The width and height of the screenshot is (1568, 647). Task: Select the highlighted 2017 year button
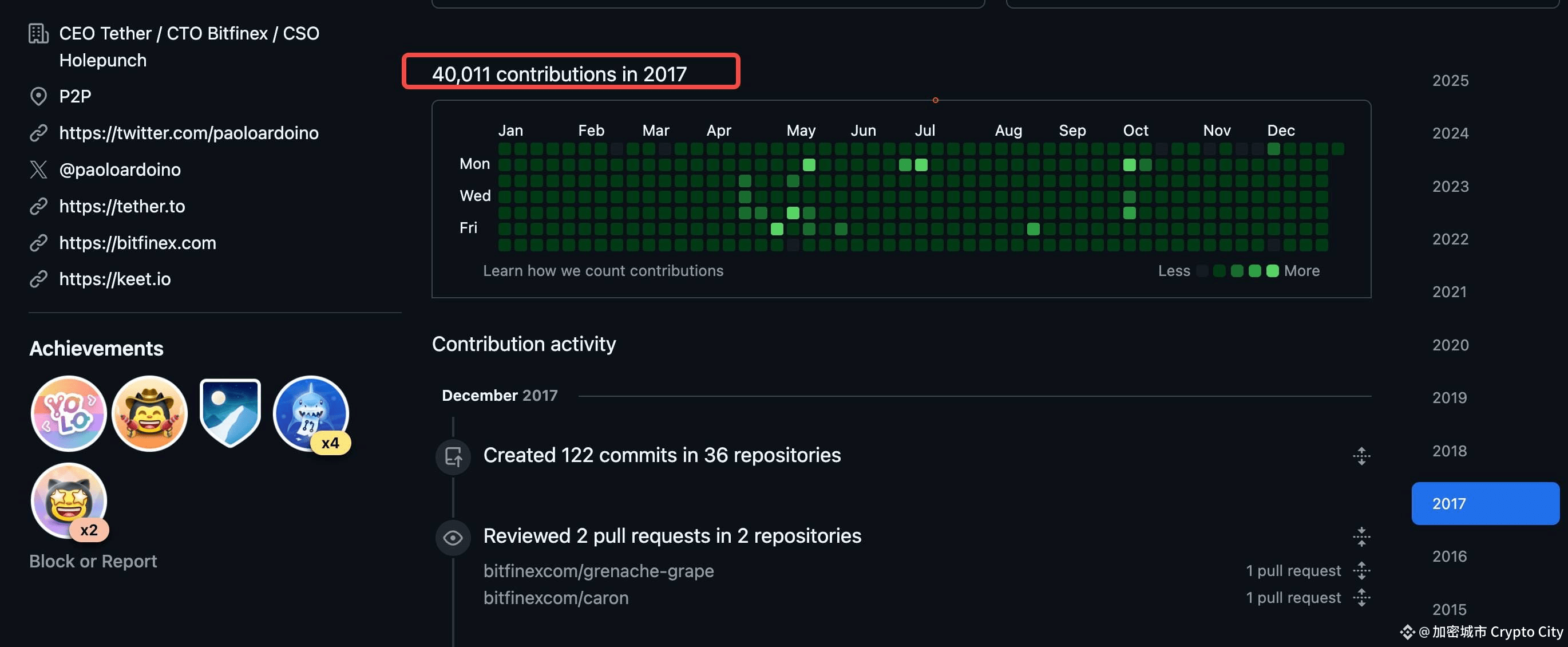tap(1484, 503)
